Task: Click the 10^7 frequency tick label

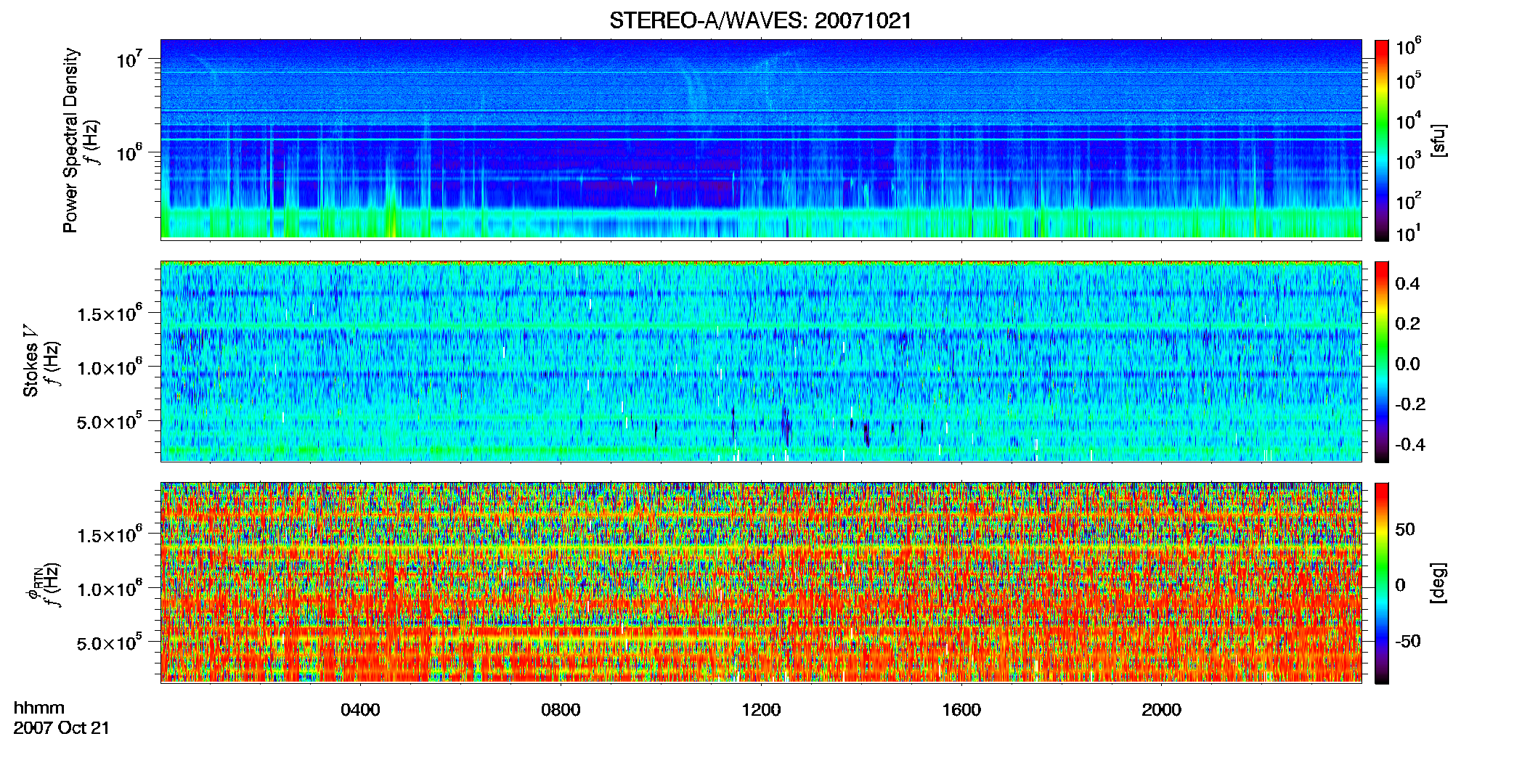Action: (129, 60)
